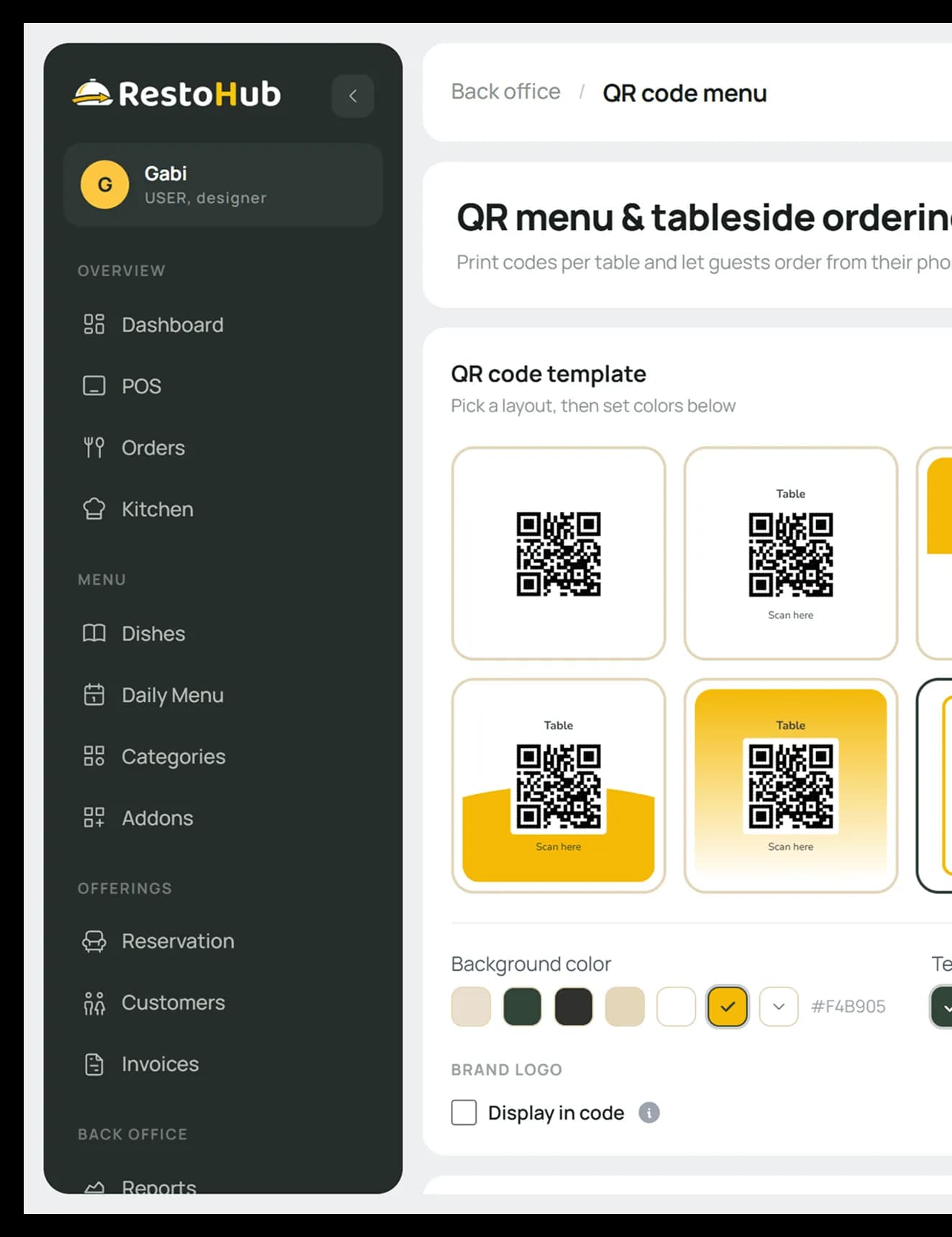Open the Gabi user profile card
This screenshot has width=952, height=1237.
point(223,185)
